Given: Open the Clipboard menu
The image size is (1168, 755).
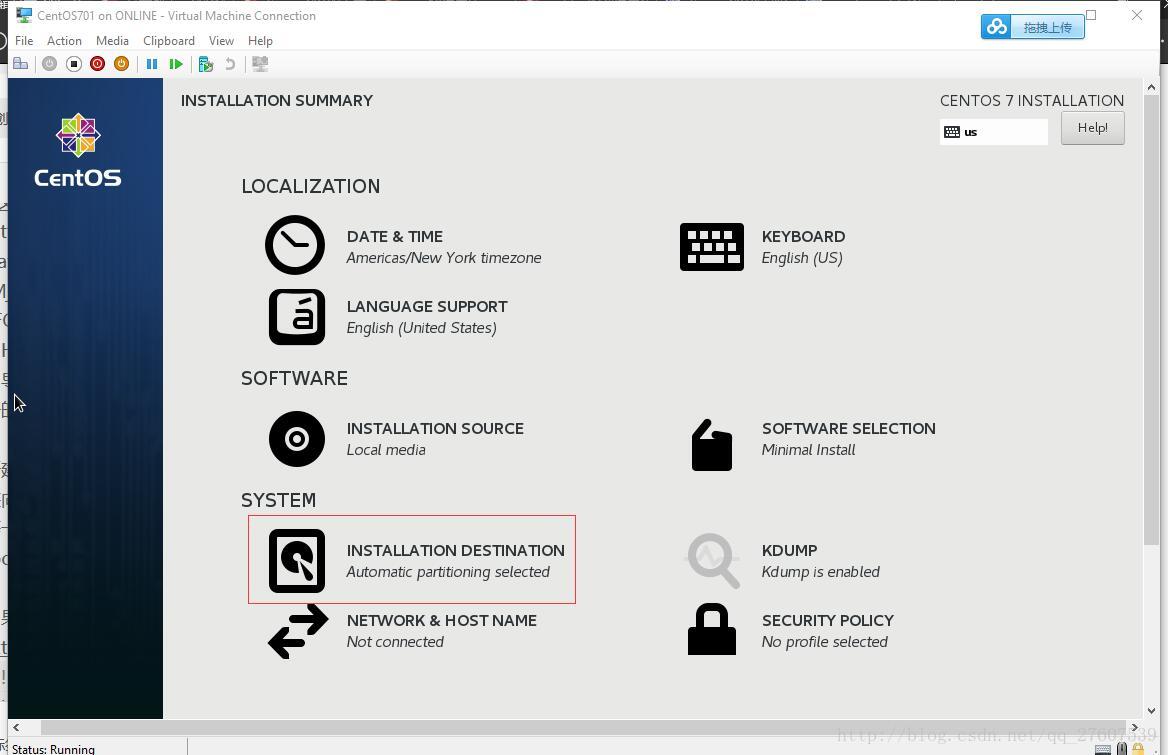Looking at the screenshot, I should click(169, 40).
